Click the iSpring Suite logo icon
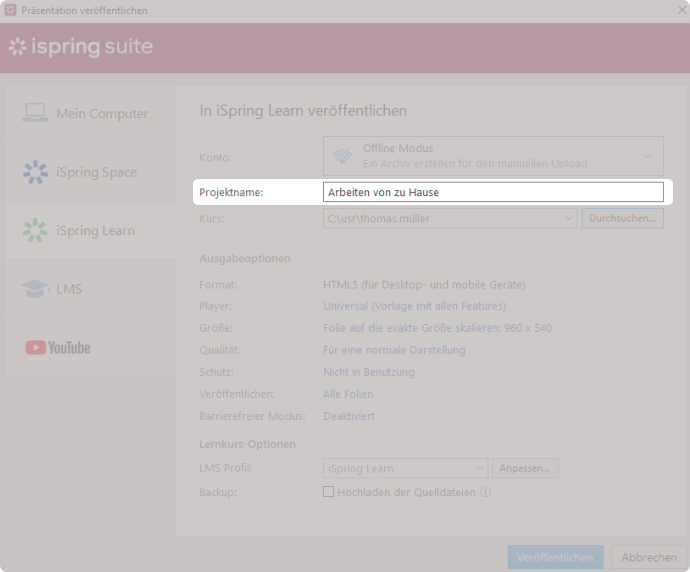Screen dimensions: 690x572 pos(17,47)
